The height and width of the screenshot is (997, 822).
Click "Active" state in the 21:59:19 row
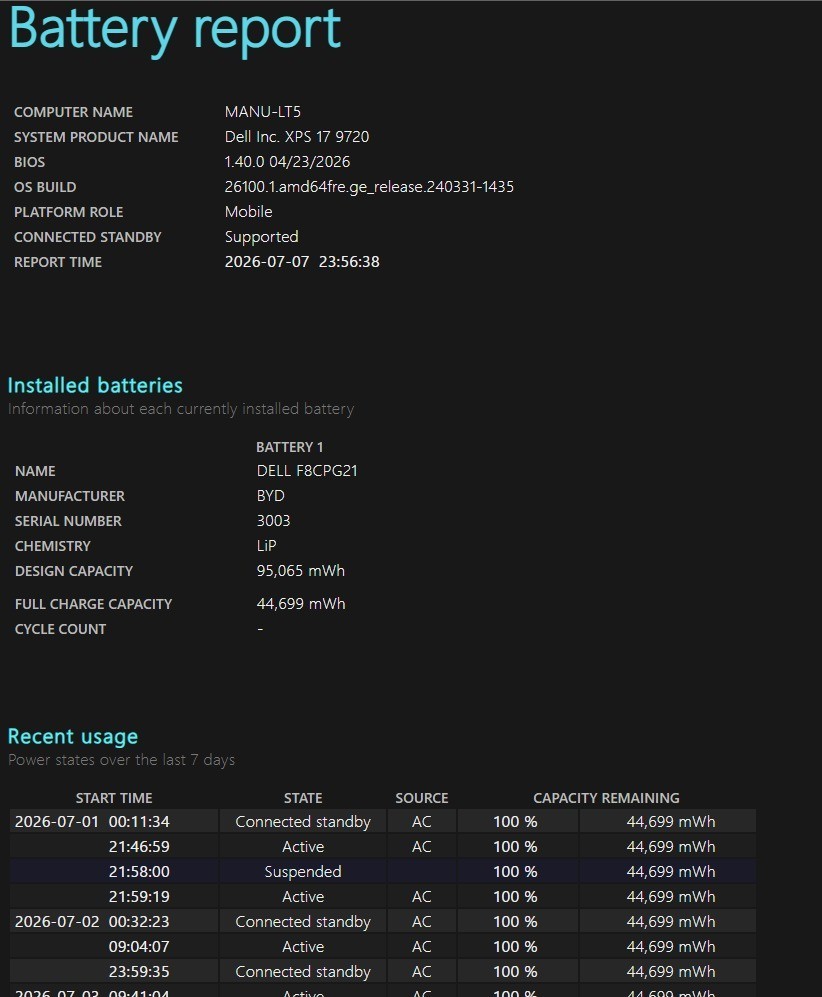click(303, 897)
